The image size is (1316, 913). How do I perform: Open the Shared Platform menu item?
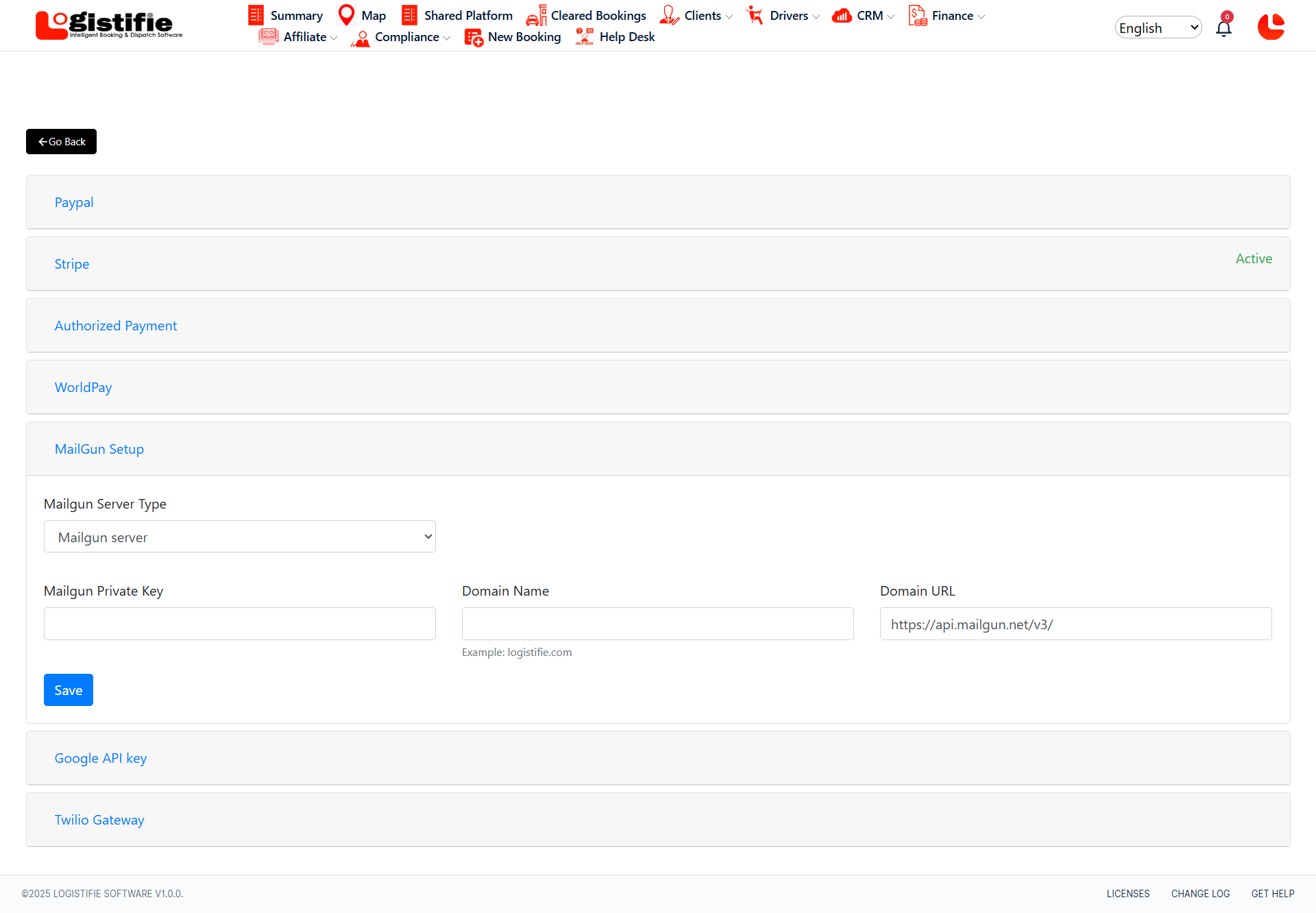pyautogui.click(x=467, y=16)
